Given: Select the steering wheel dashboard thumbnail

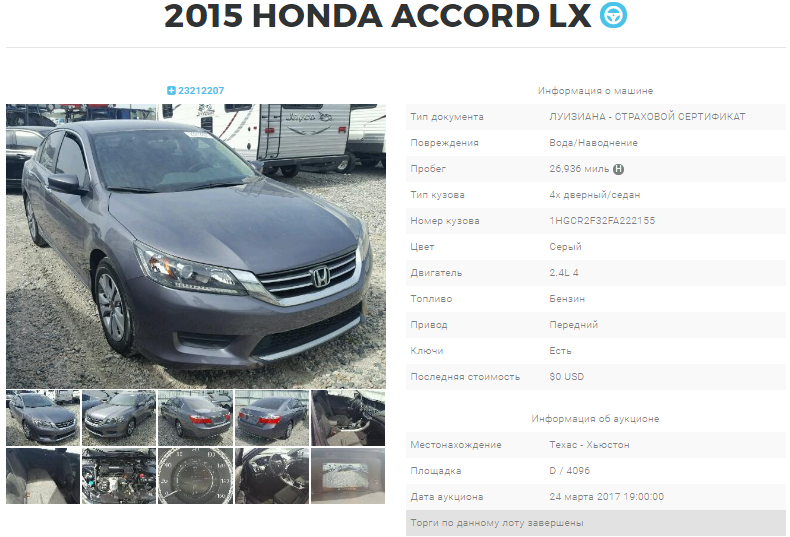Looking at the screenshot, I should coord(272,476).
